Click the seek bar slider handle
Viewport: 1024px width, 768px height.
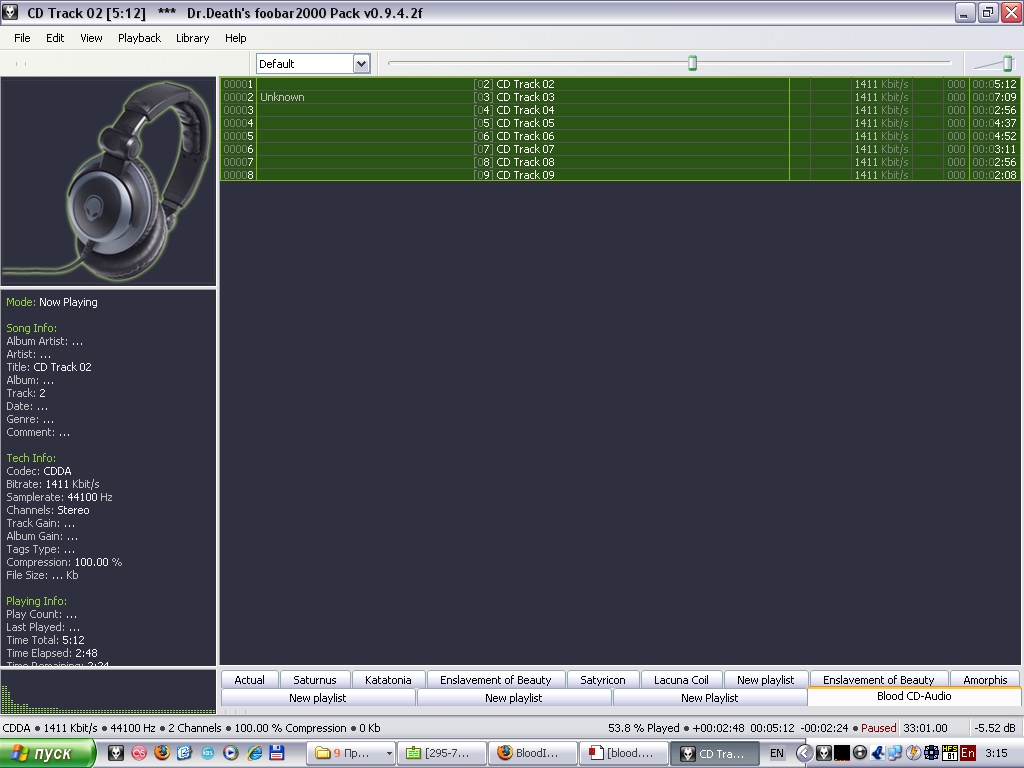click(x=692, y=63)
